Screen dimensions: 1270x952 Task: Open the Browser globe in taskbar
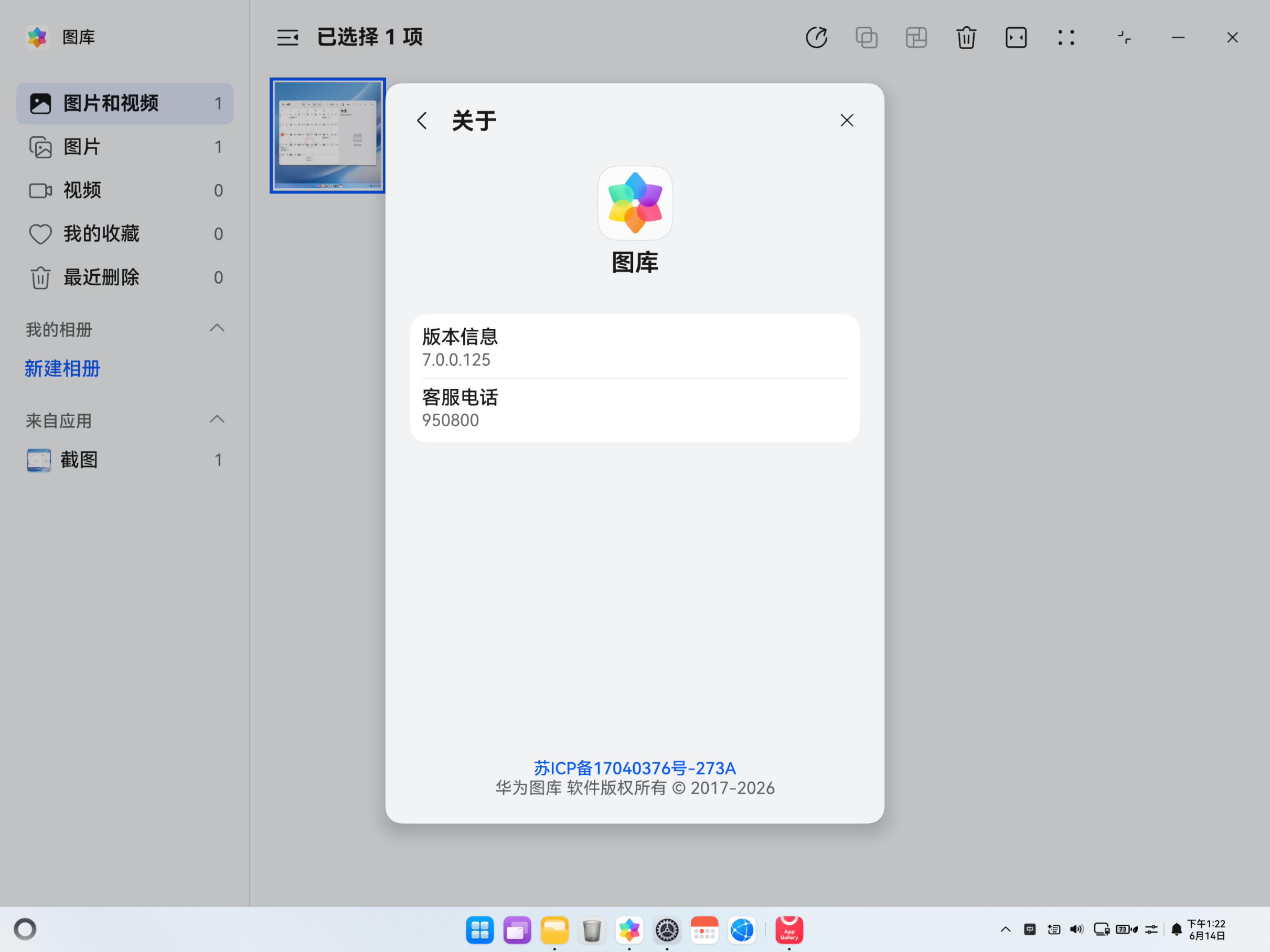pyautogui.click(x=742, y=930)
